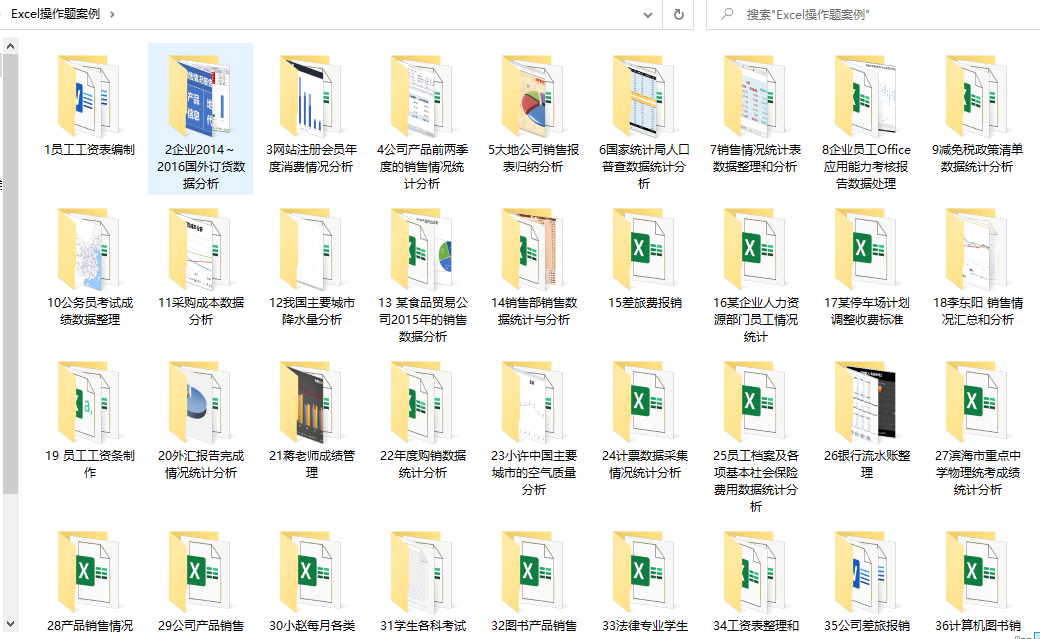The width and height of the screenshot is (1040, 639).
Task: Open folder 5大地公司销售报表归纳分析
Action: (534, 113)
